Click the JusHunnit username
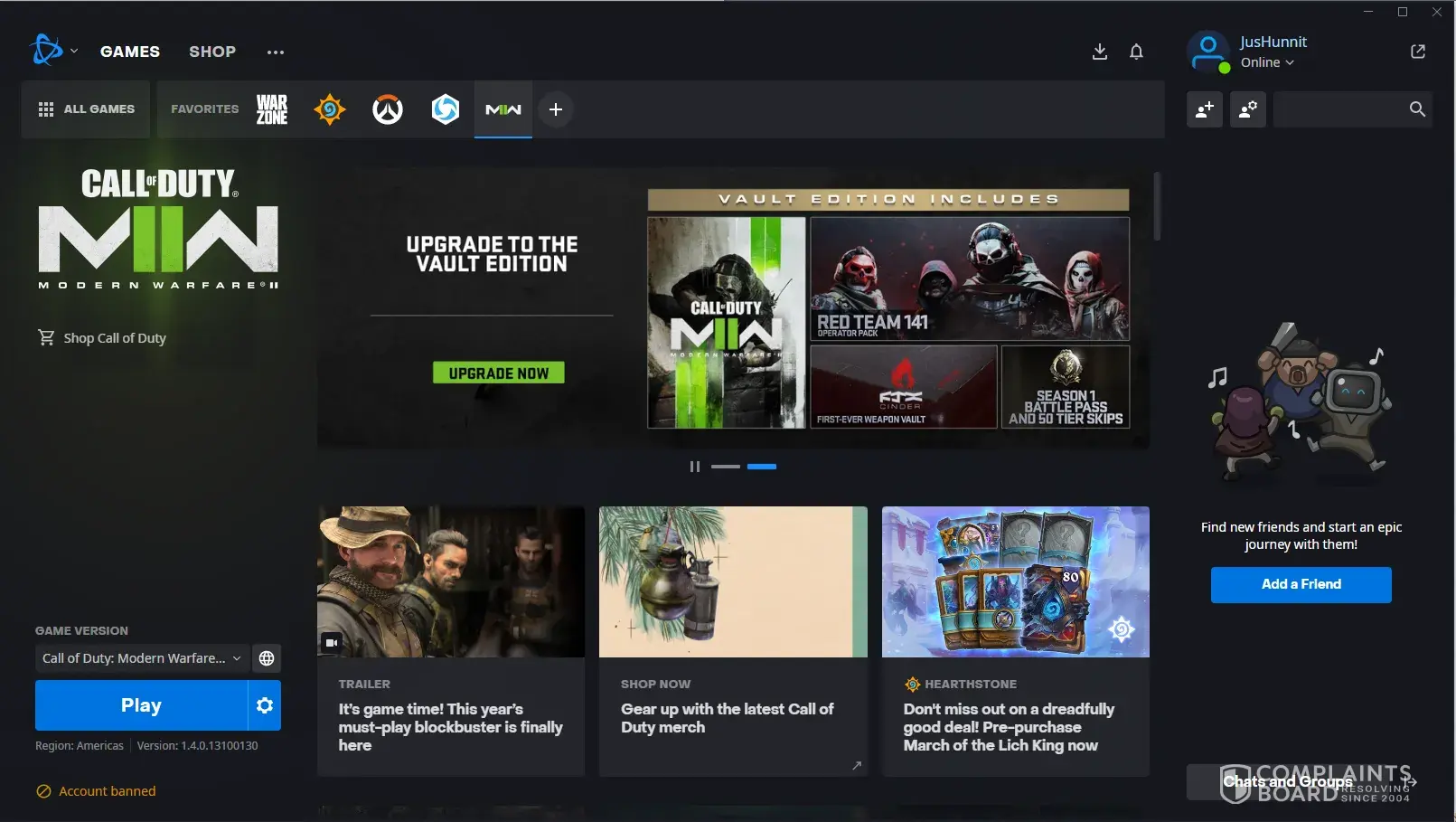 pyautogui.click(x=1273, y=42)
